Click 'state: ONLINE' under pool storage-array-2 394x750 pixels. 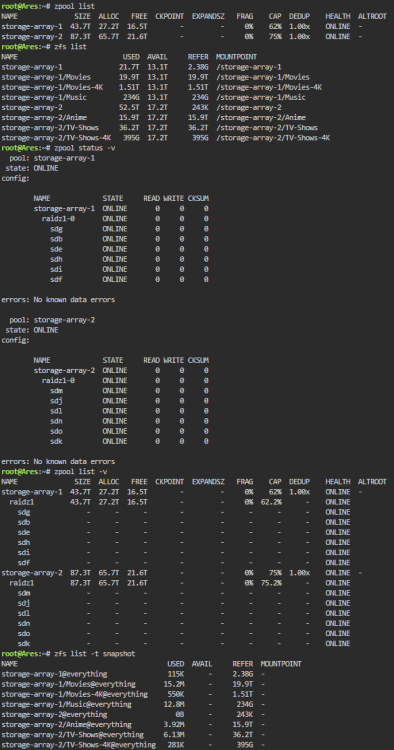click(x=32, y=330)
